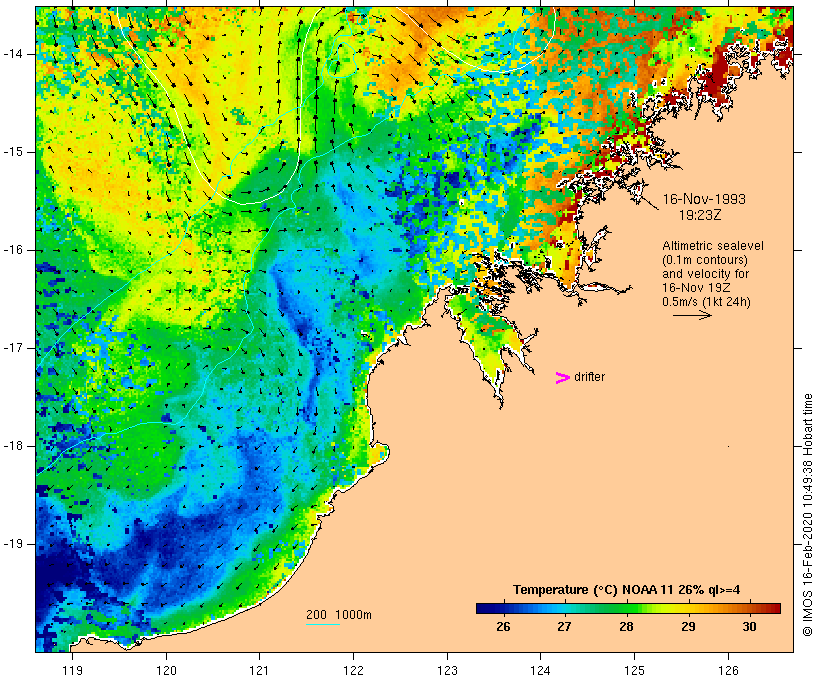This screenshot has width=820, height=680.
Task: Click the -19 latitude axis label
Action: click(13, 544)
